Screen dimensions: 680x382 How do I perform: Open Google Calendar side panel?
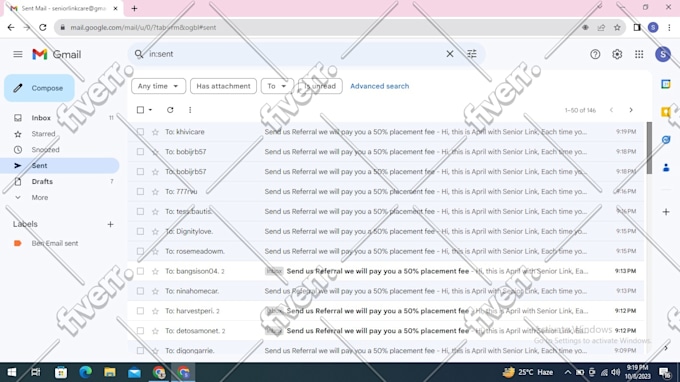(x=666, y=84)
